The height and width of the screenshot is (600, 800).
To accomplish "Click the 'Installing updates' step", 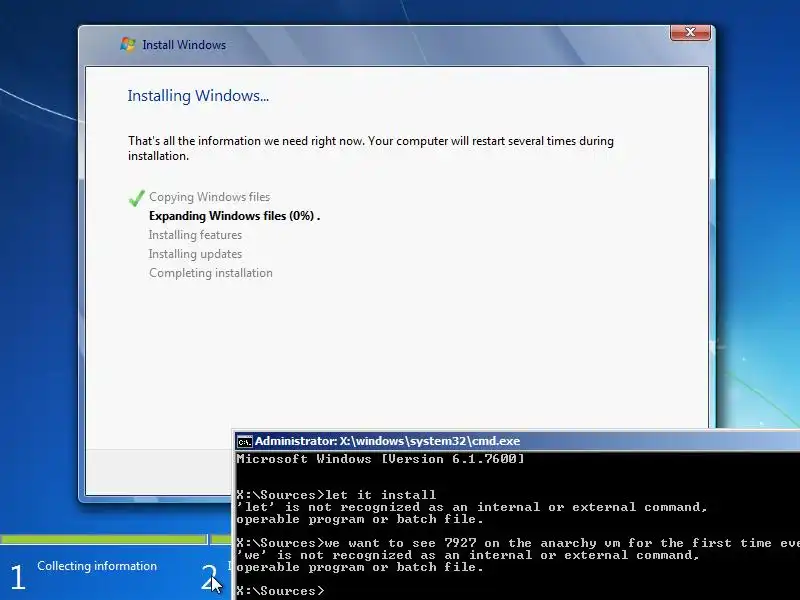I will point(195,254).
